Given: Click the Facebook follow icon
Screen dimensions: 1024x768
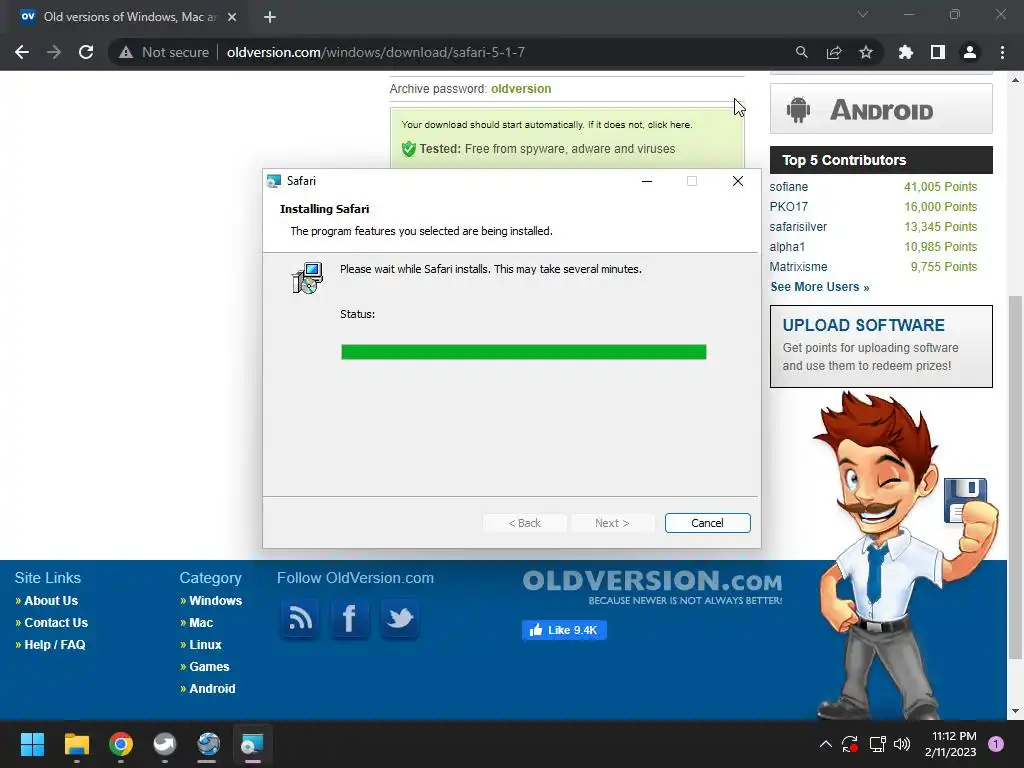Looking at the screenshot, I should tap(350, 618).
